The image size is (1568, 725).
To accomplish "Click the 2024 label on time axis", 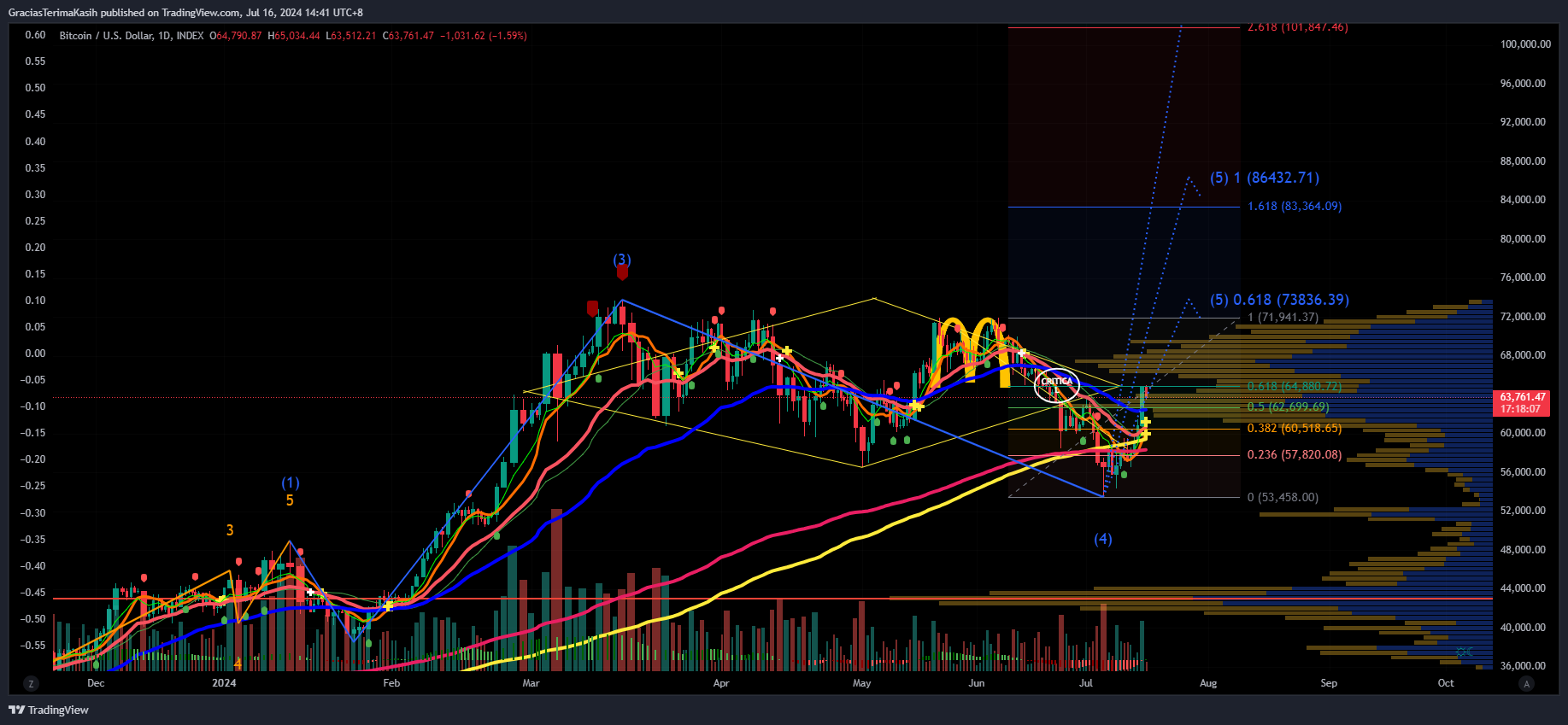I will (x=224, y=683).
